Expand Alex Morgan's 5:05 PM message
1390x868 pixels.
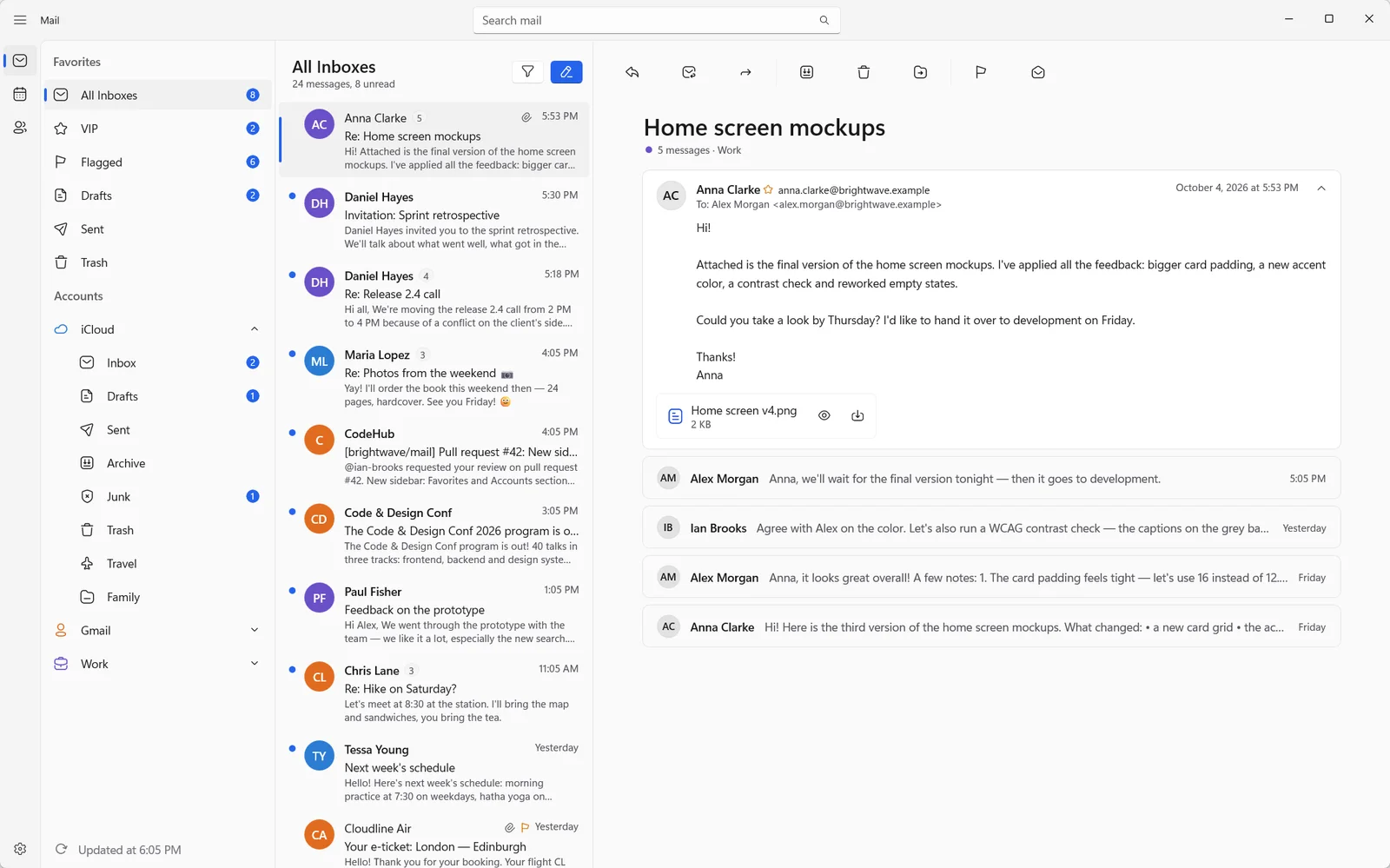click(991, 479)
